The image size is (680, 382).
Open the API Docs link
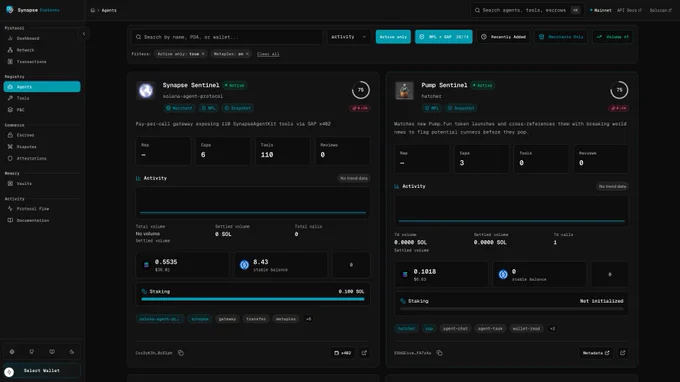(x=629, y=10)
